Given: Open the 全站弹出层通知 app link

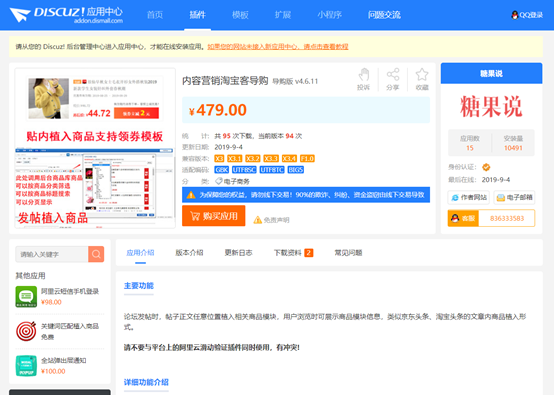Looking at the screenshot, I should pos(64,360).
